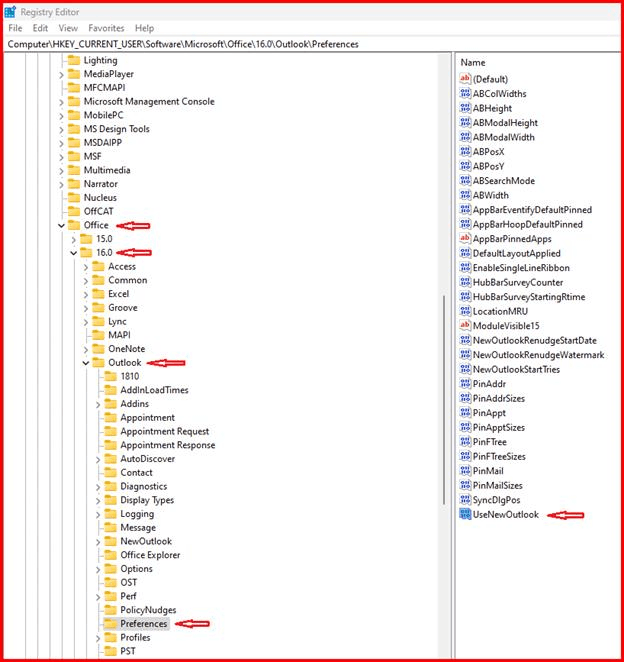This screenshot has height=662, width=624.
Task: Click the 16.0 folder icon
Action: [86, 252]
